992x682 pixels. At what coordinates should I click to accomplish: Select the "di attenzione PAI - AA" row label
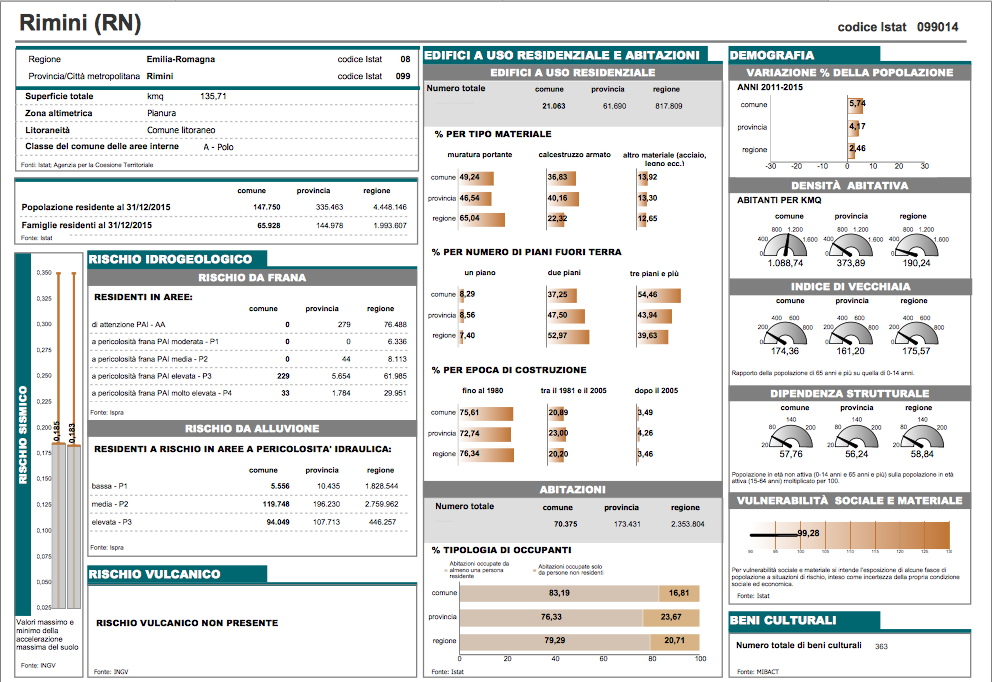tap(128, 325)
